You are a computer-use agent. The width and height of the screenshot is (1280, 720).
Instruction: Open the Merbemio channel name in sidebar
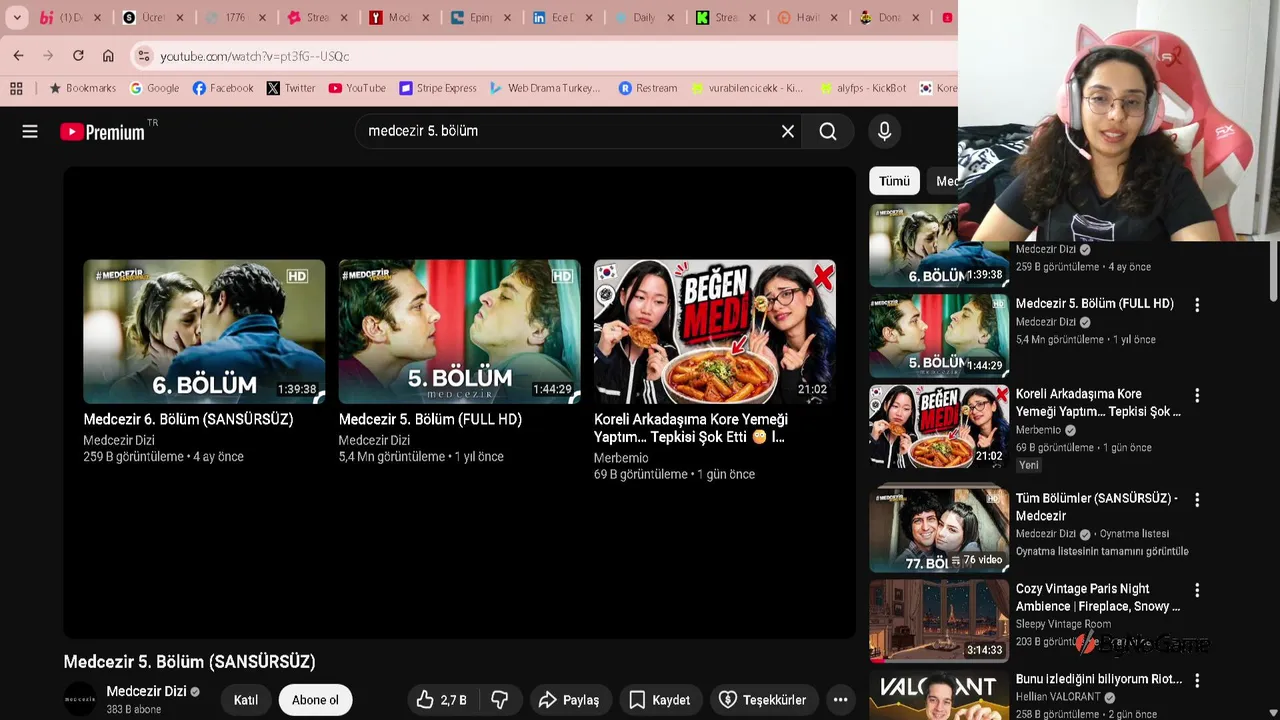(1038, 430)
